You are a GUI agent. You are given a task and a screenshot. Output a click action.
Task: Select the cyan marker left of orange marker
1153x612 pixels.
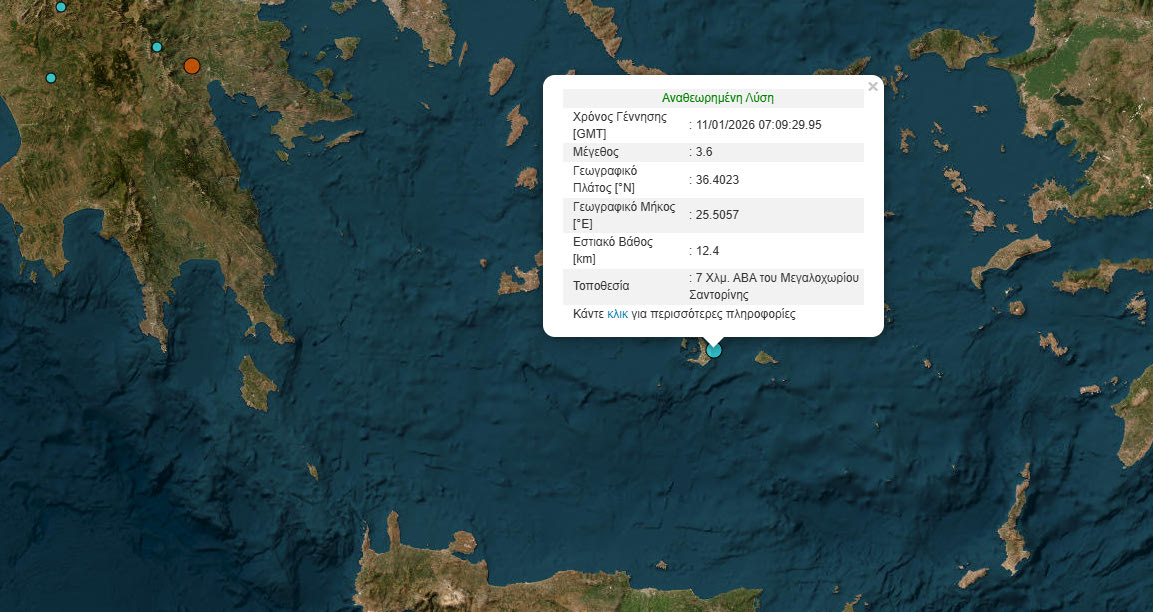tap(157, 47)
